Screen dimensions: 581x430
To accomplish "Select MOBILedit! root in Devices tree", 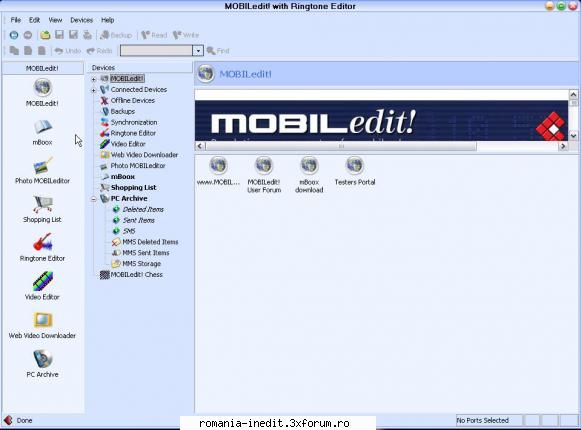I will pos(127,79).
